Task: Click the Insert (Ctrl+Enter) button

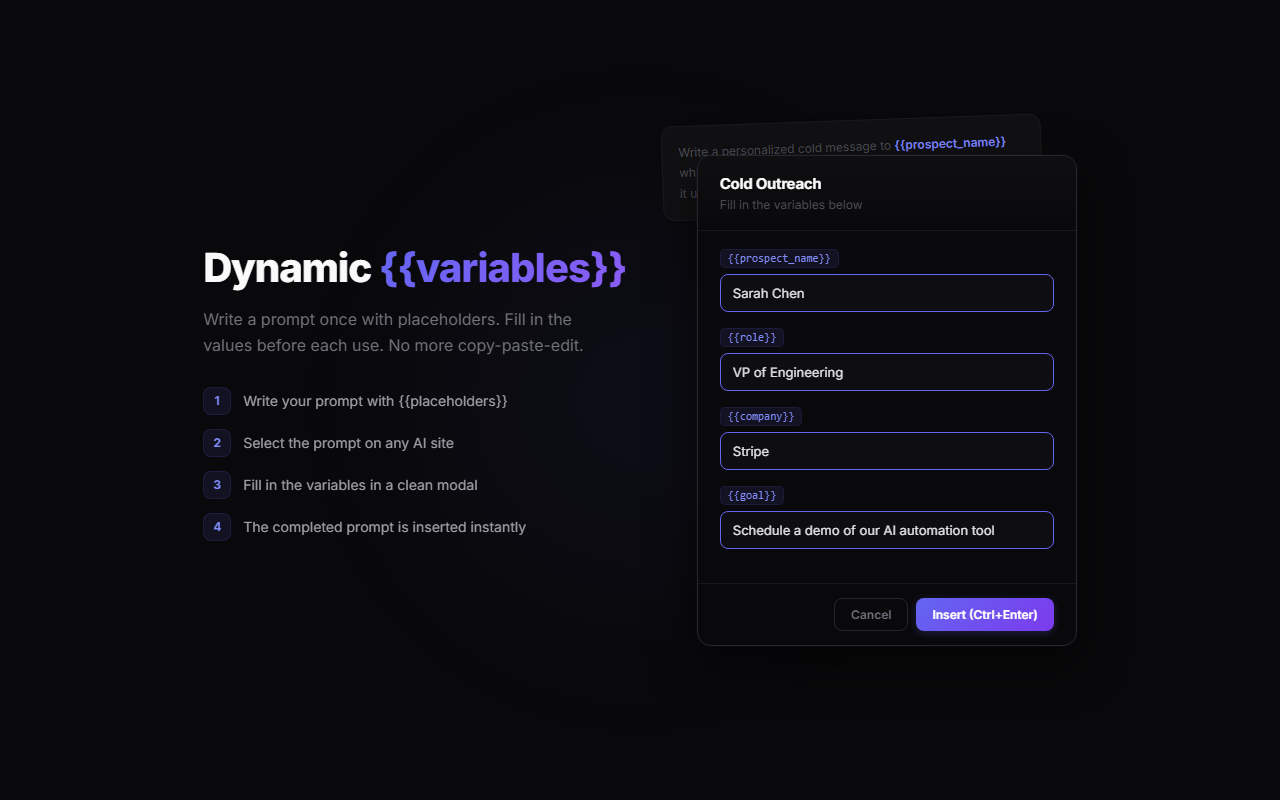Action: click(x=985, y=614)
